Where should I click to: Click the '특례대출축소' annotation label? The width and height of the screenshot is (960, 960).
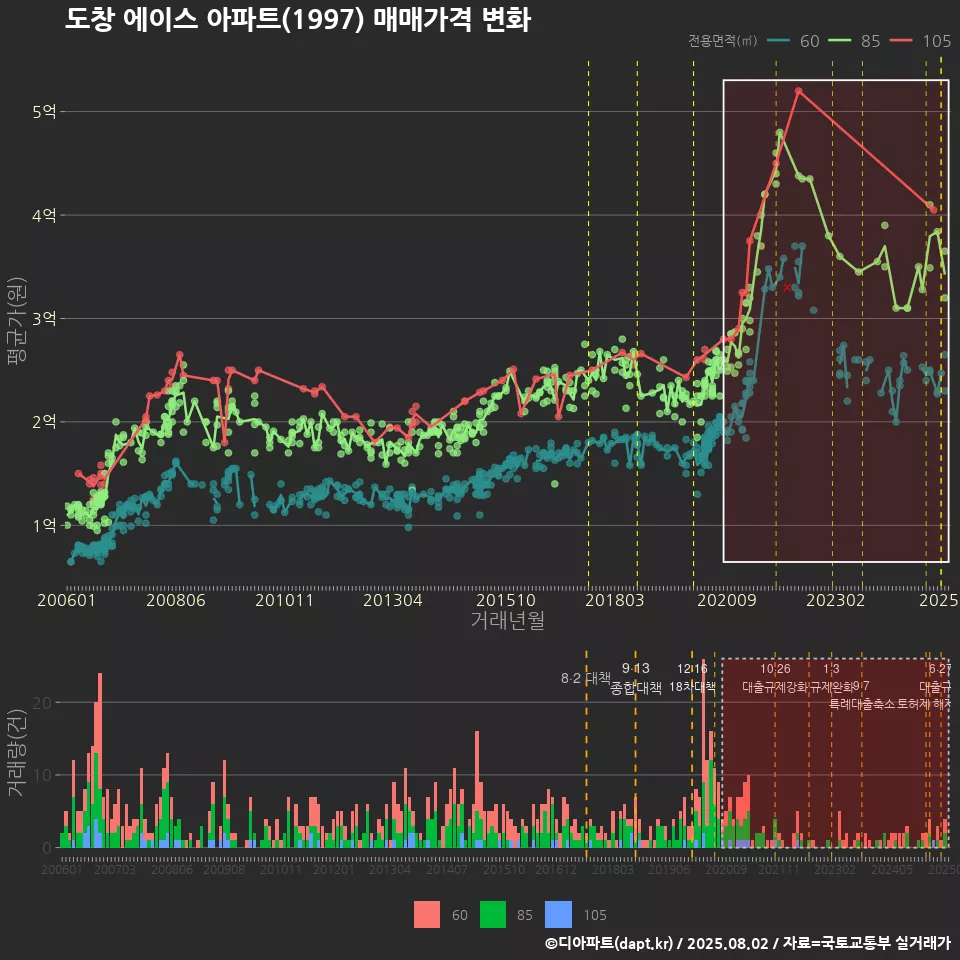pos(862,704)
